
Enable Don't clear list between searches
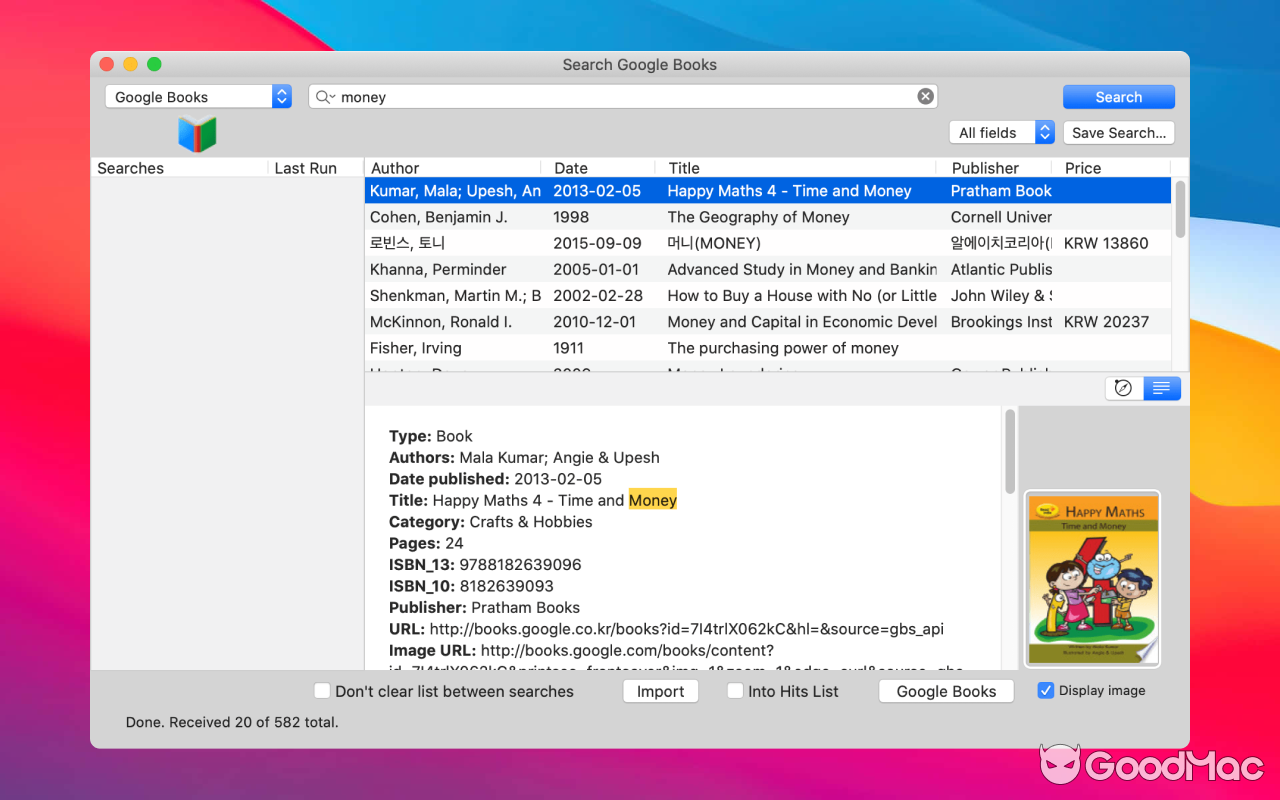(x=322, y=691)
